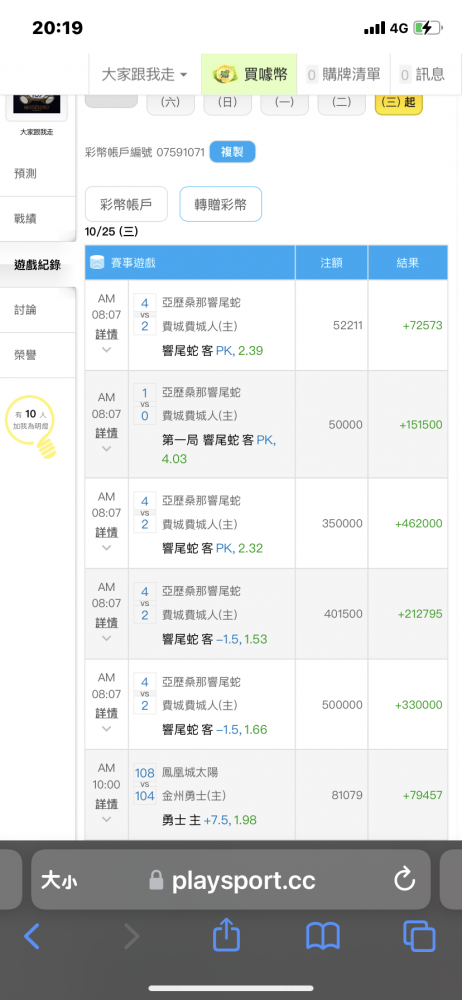Expand 詳情 for the 勇士 10:00 game
462x1000 pixels.
(x=107, y=809)
